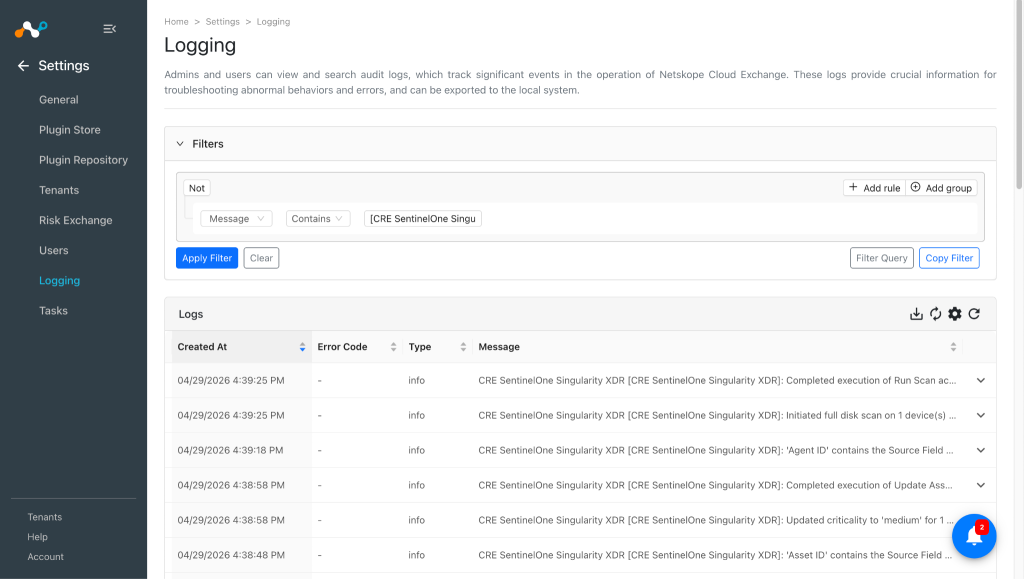Click the Filter Query button

click(x=882, y=258)
